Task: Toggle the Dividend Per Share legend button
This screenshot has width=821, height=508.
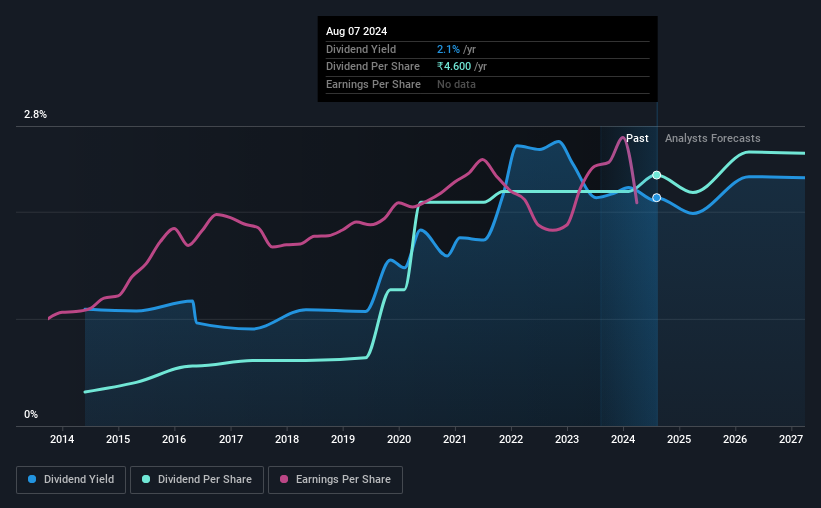Action: point(197,480)
